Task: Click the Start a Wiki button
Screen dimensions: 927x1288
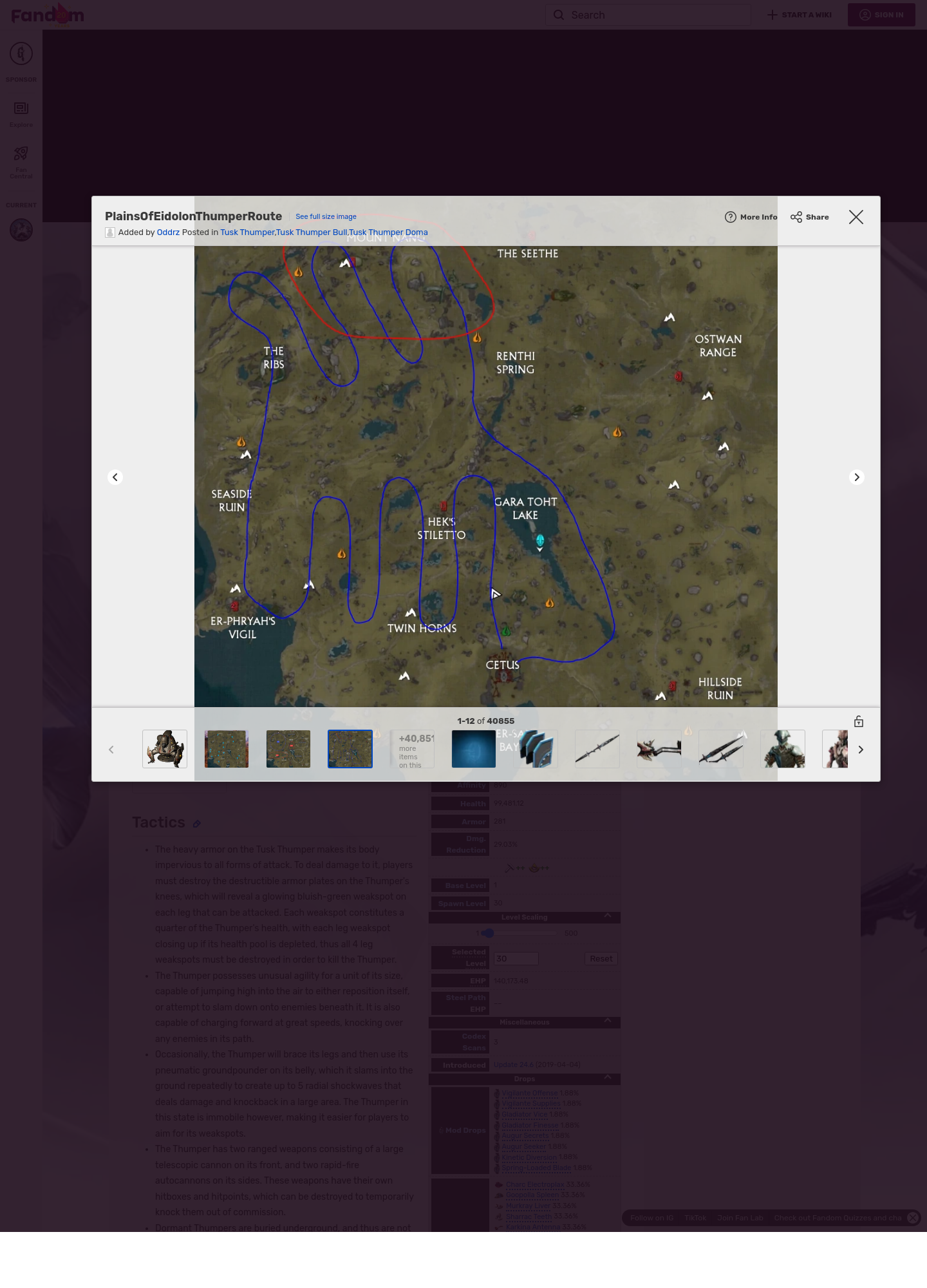Action: [800, 15]
